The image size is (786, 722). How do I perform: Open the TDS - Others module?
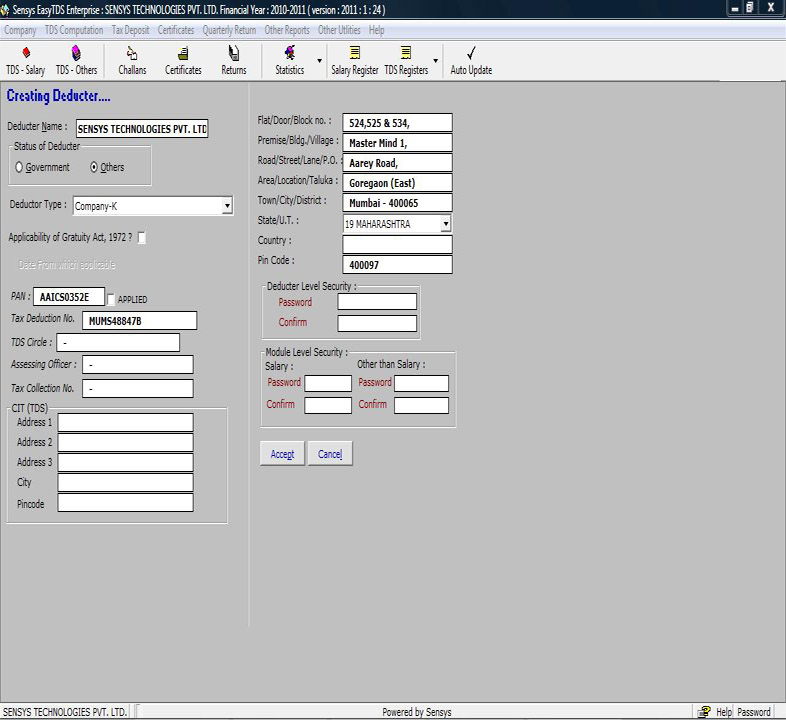(76, 61)
